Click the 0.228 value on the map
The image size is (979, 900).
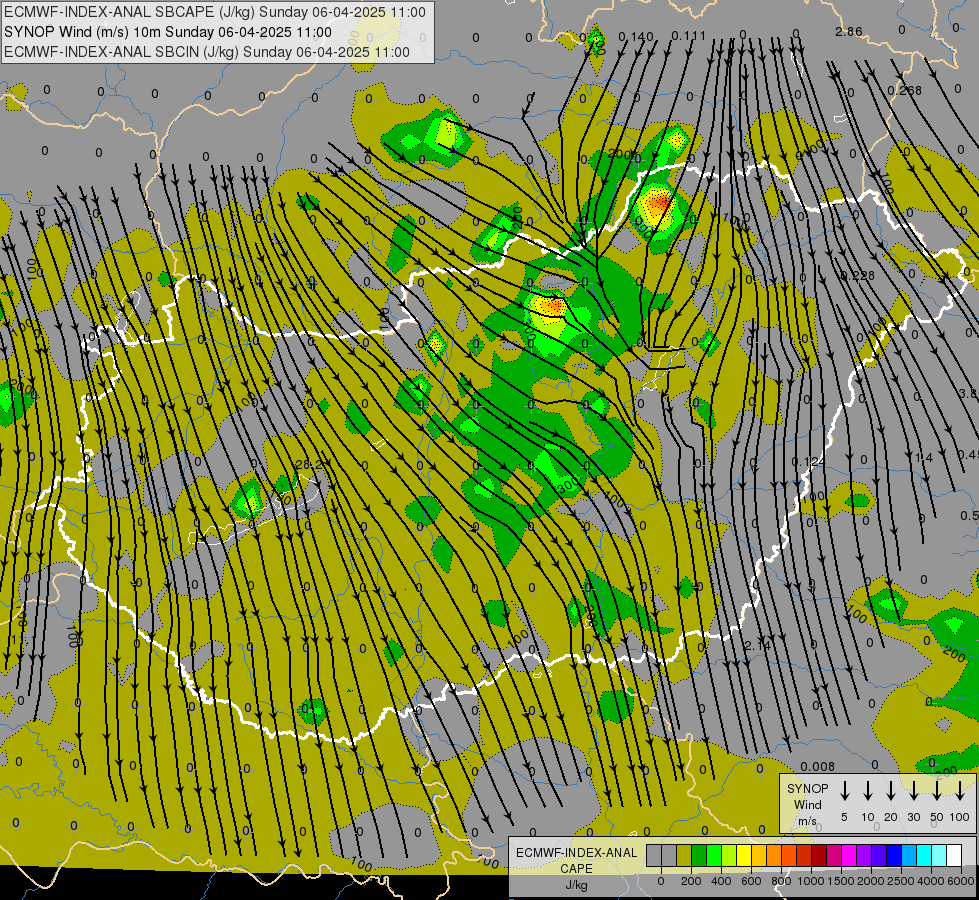[858, 275]
